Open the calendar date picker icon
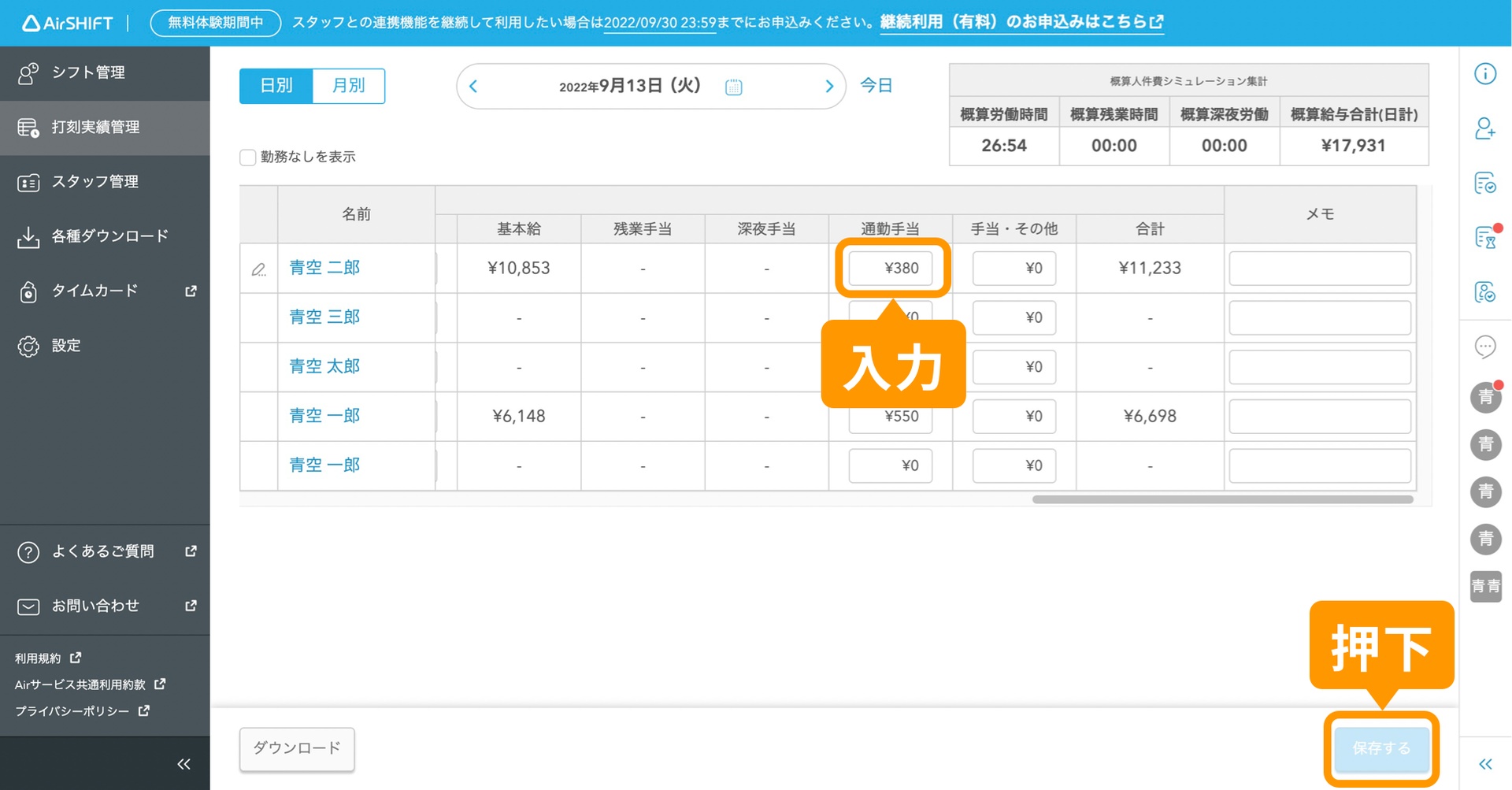Image resolution: width=1512 pixels, height=790 pixels. pos(733,87)
